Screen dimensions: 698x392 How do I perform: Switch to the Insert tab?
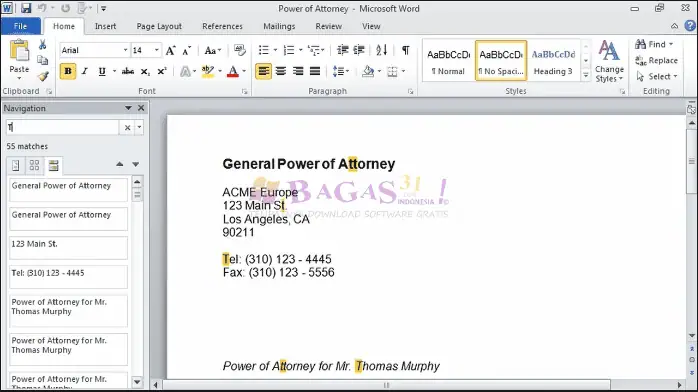106,26
